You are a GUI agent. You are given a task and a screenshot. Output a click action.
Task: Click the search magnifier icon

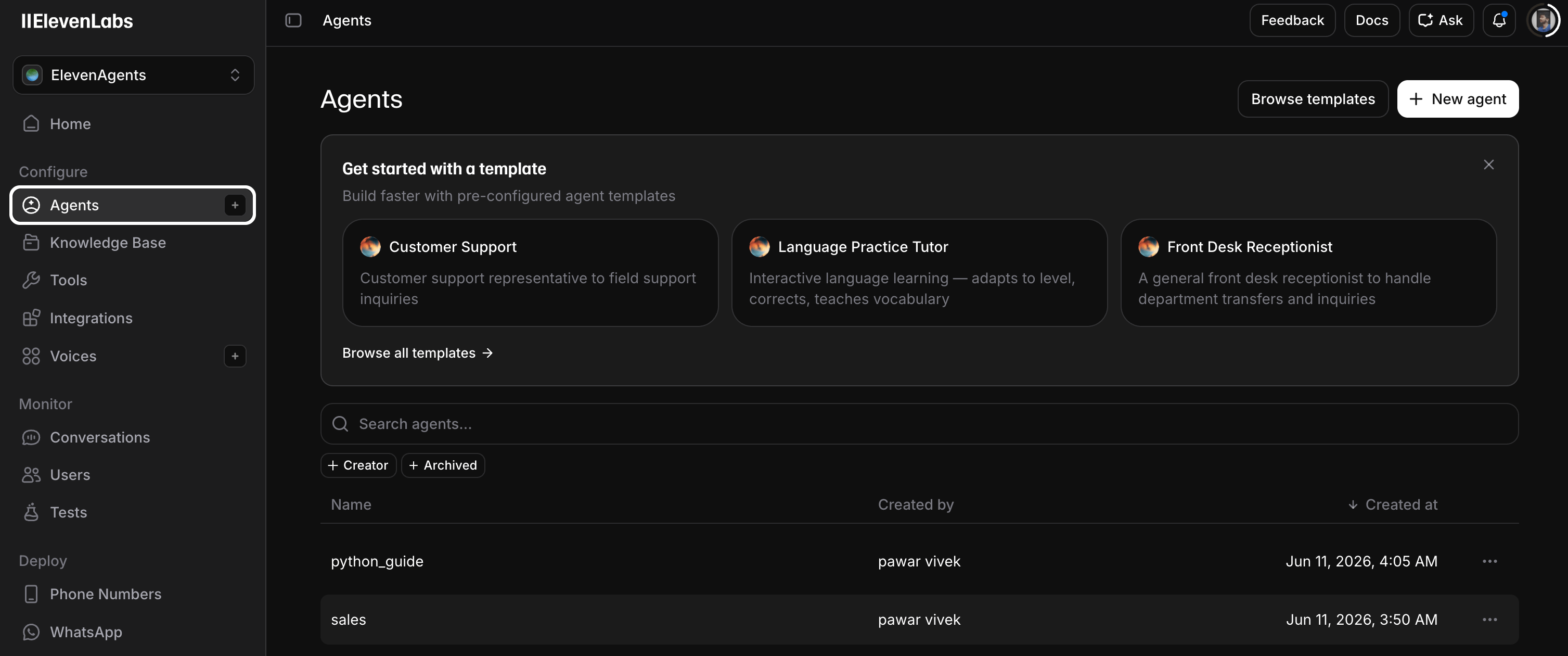(340, 424)
